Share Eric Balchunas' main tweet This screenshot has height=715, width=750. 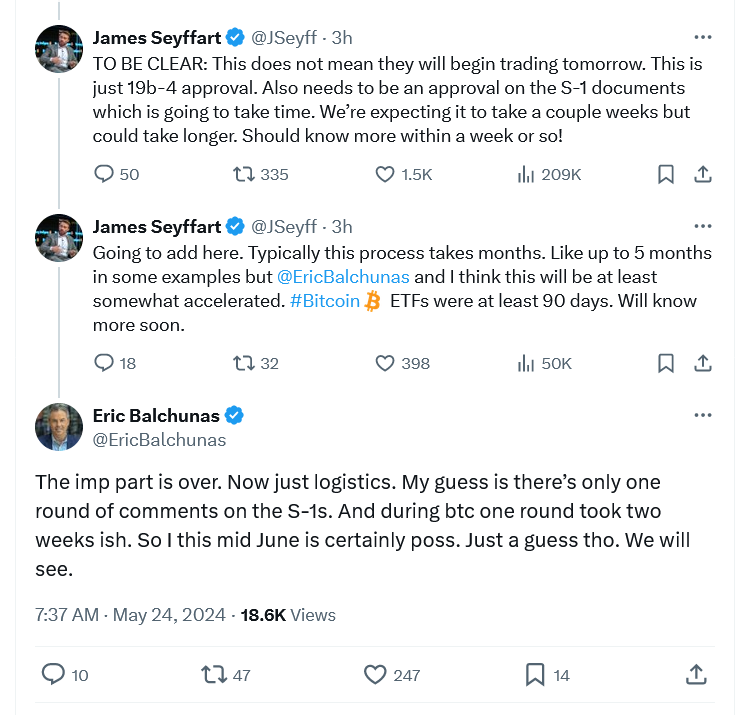point(695,675)
